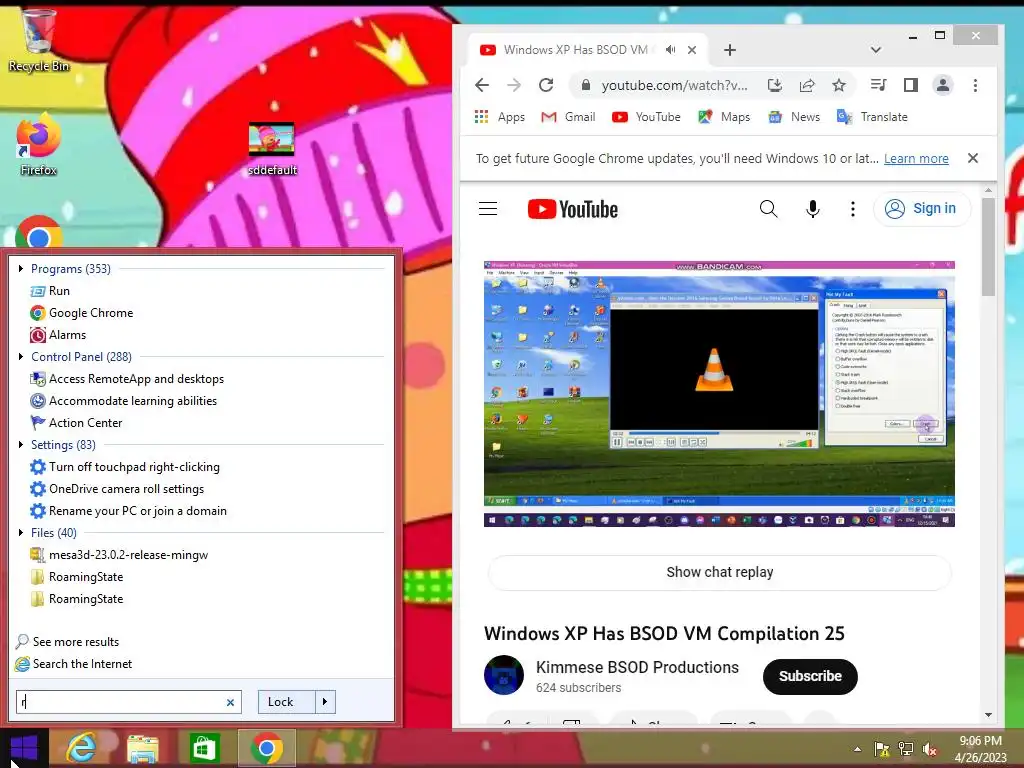Click Search the Internet
The height and width of the screenshot is (768, 1024).
pyautogui.click(x=74, y=664)
